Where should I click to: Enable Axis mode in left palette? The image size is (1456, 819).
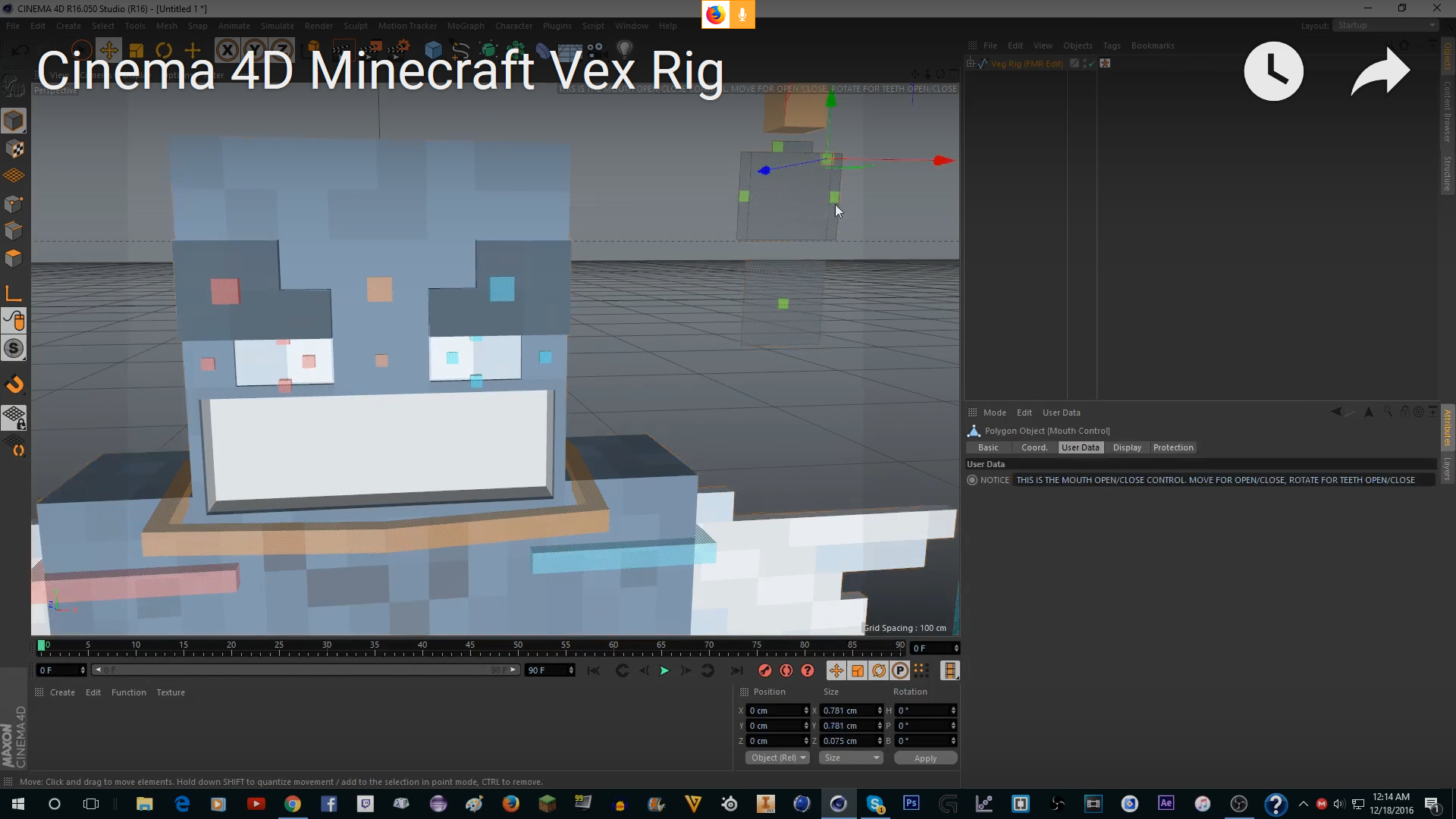click(14, 293)
